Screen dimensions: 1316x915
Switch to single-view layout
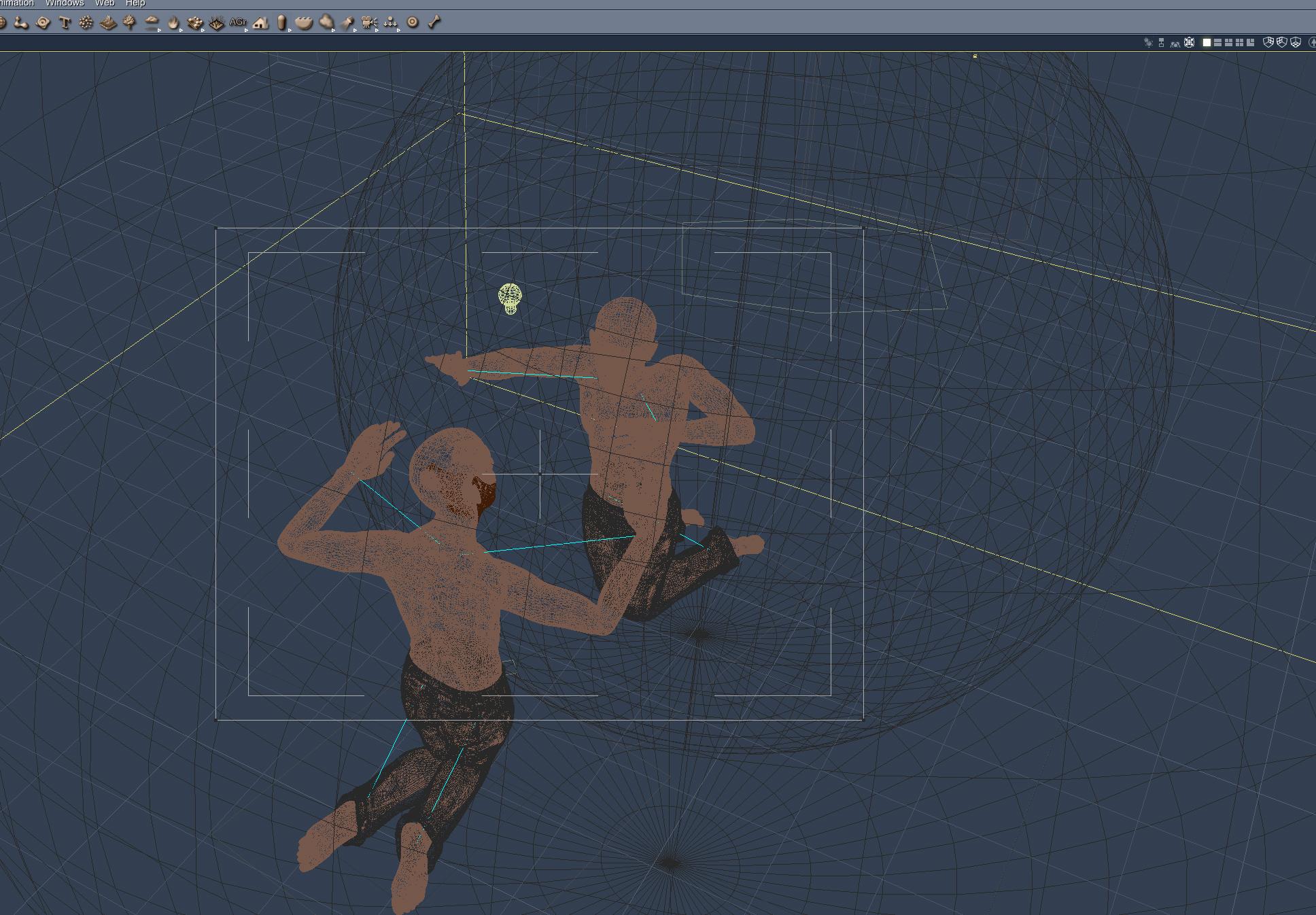tap(1207, 42)
